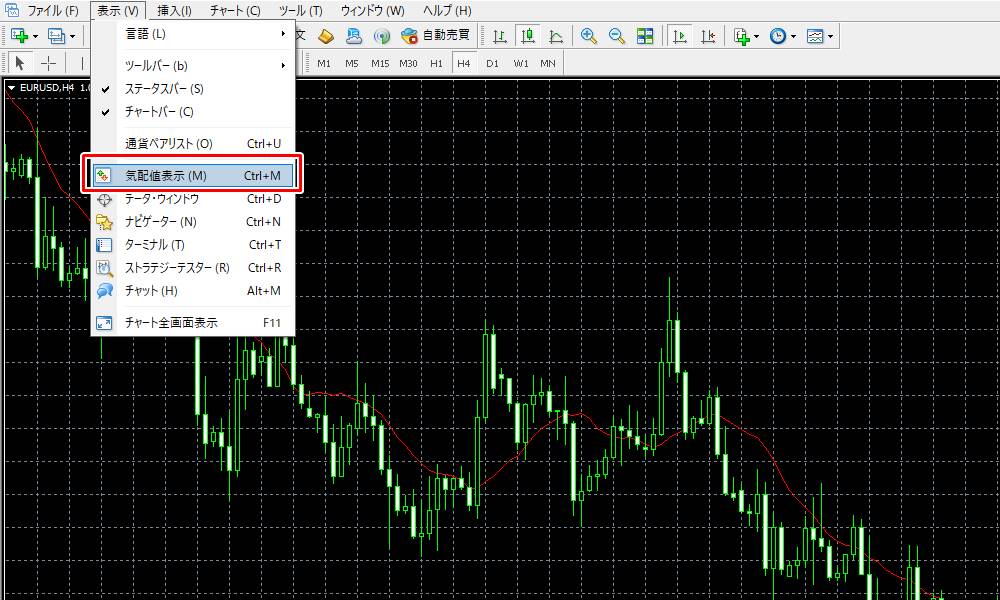Click the zoom in magnifier icon
The height and width of the screenshot is (600, 1000).
(589, 36)
